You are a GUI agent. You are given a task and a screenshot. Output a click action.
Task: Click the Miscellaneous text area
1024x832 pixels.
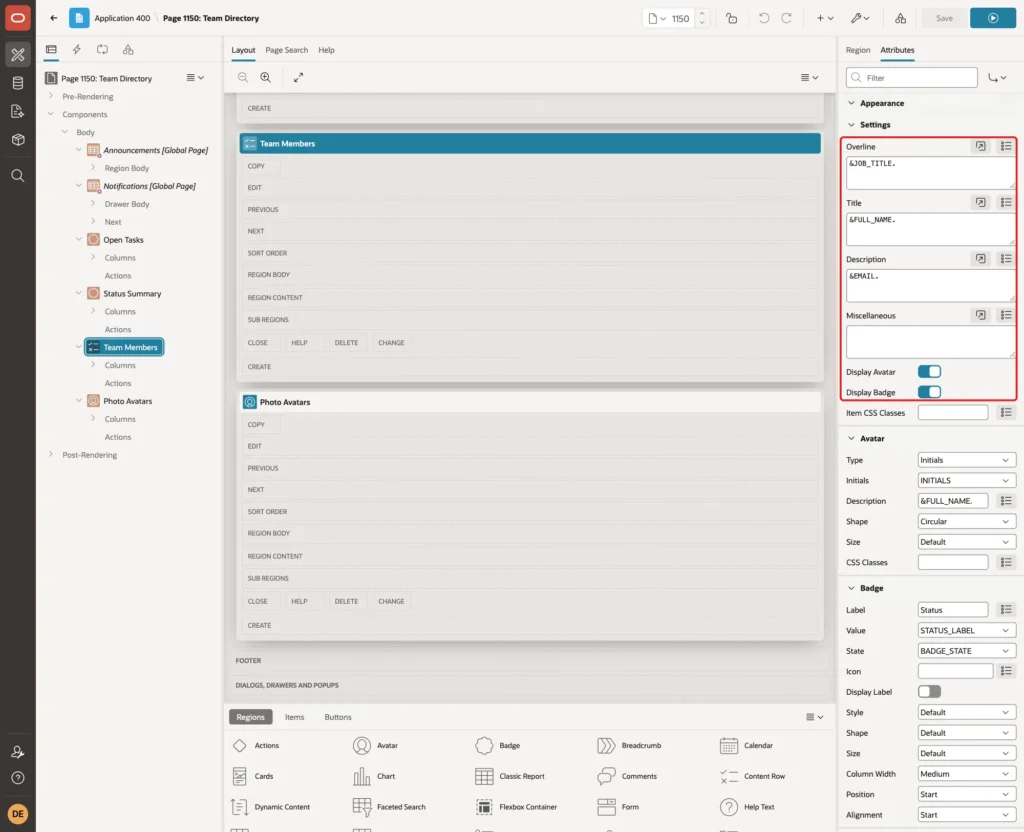pos(930,342)
